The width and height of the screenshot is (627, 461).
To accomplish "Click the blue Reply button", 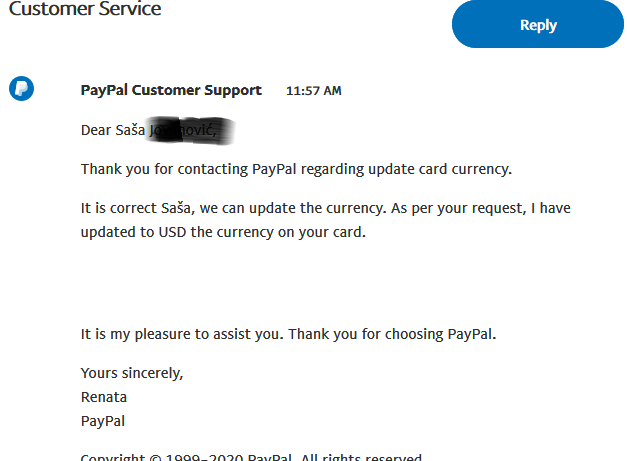I will point(537,24).
